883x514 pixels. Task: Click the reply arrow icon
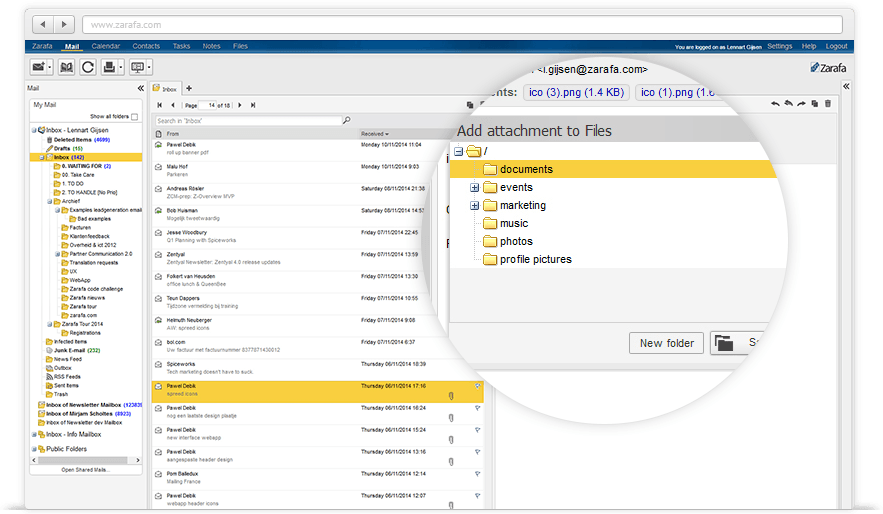tap(775, 104)
